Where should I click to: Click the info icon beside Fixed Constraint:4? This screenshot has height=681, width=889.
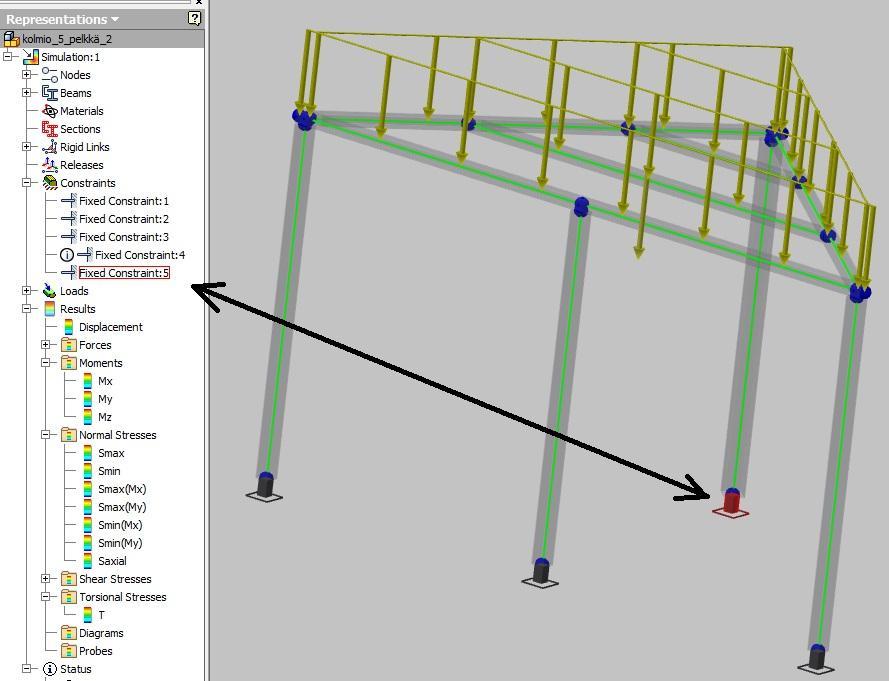(x=67, y=255)
